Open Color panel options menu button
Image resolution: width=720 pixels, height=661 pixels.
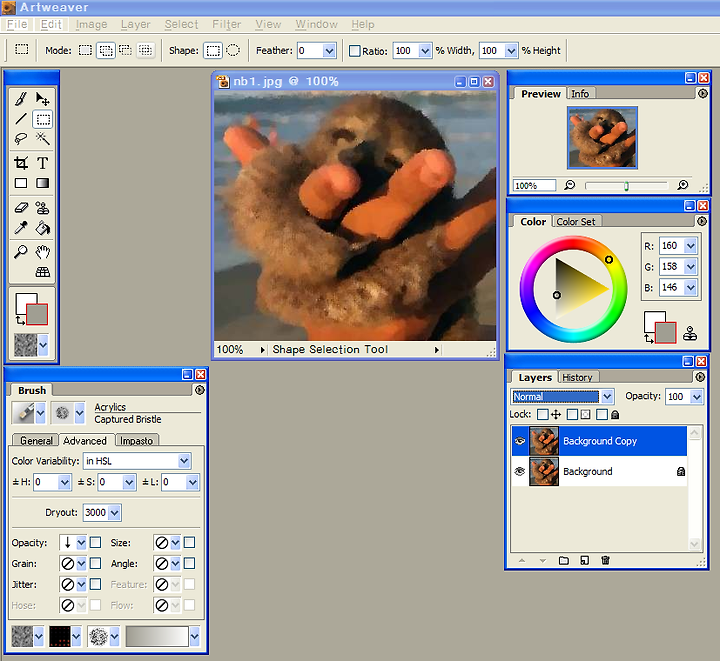click(702, 221)
